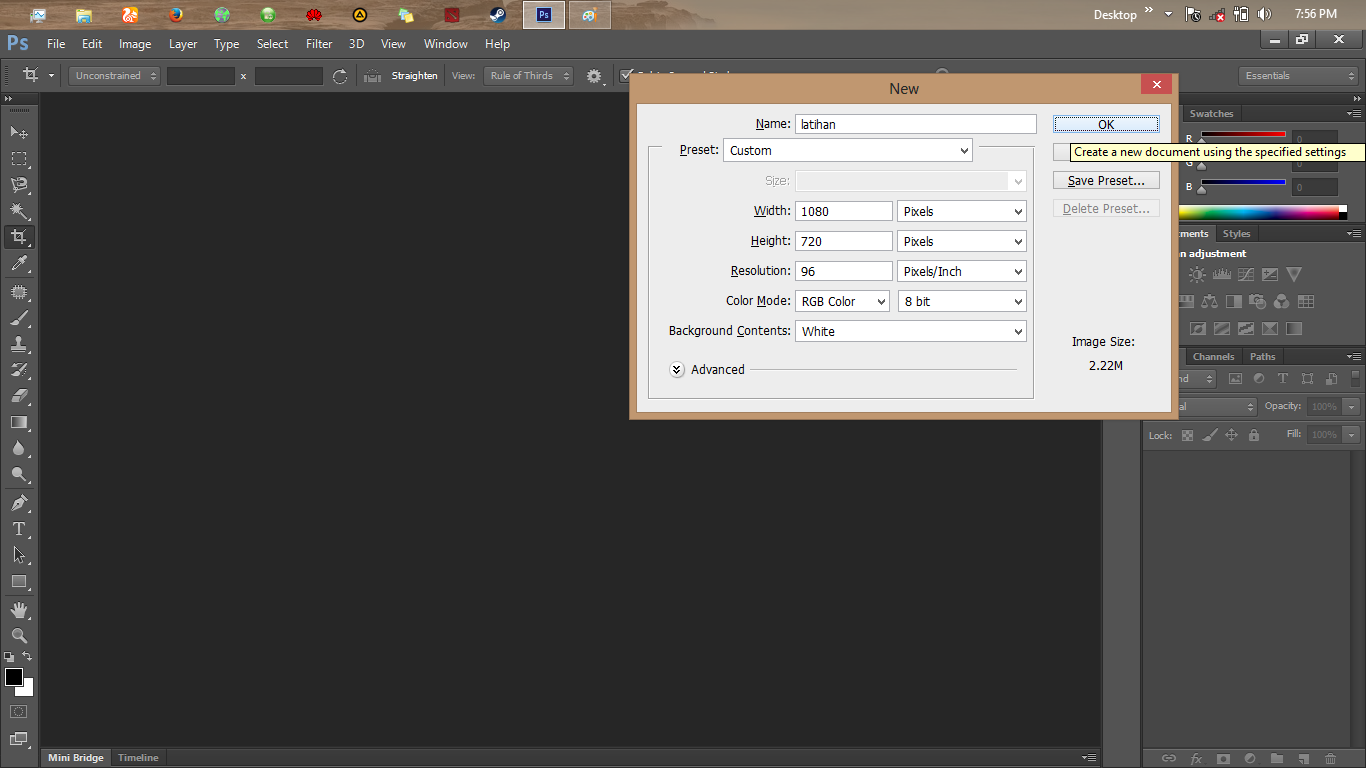
Task: Click the Brightness/Contrast adjustment icon
Action: [x=1196, y=273]
